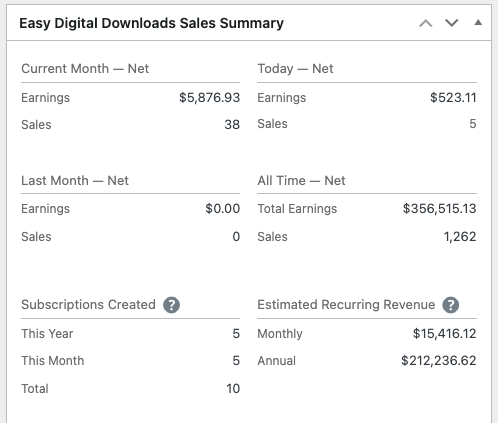Click the $523.11 today earnings value

453,98
